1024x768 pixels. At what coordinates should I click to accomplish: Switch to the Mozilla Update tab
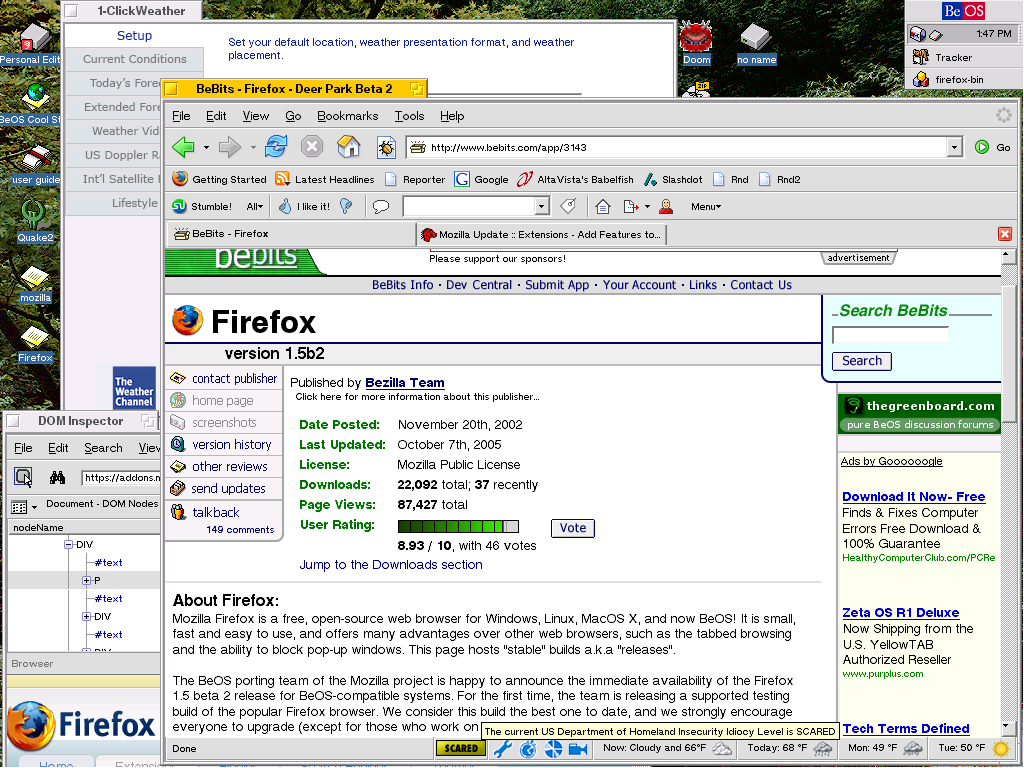click(540, 234)
